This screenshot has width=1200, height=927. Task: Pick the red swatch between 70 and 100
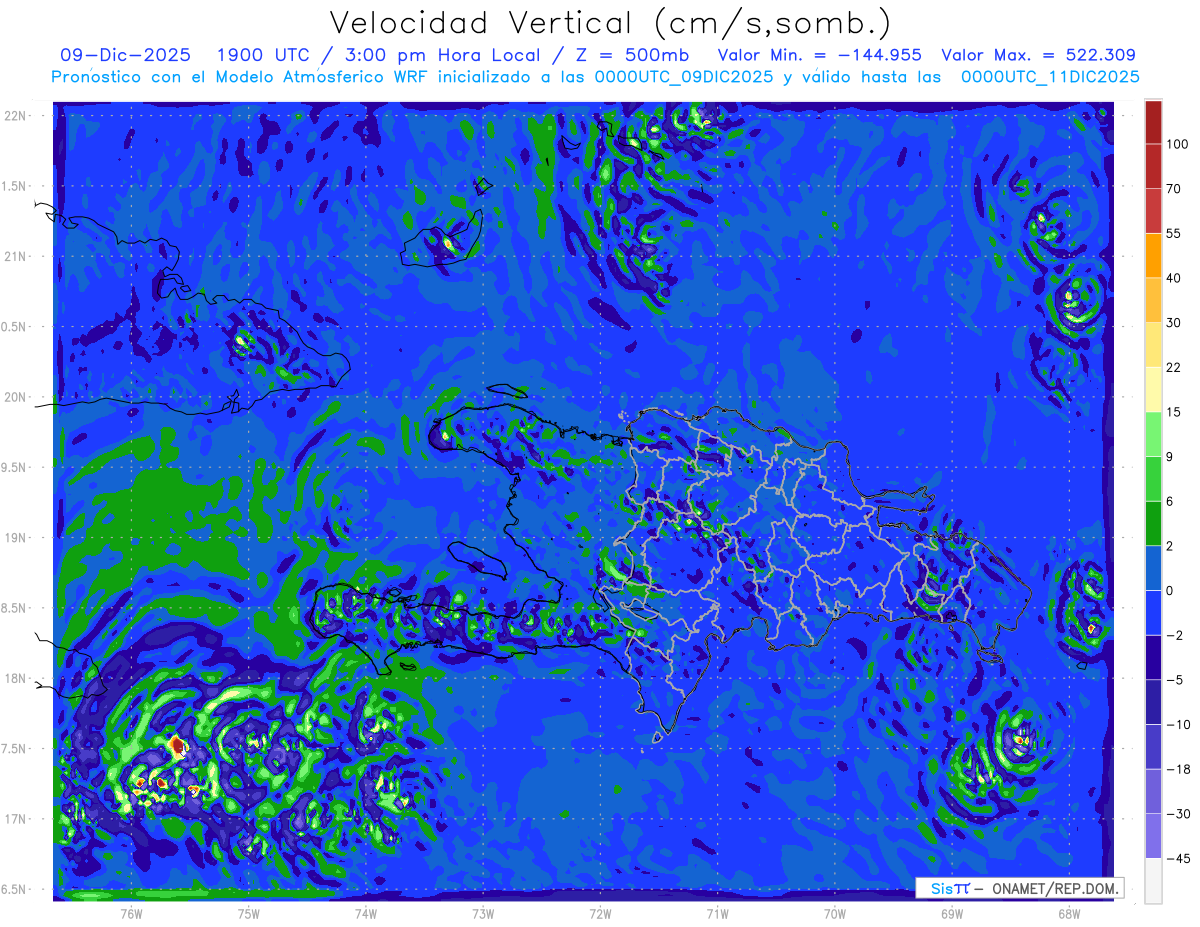click(x=1153, y=166)
